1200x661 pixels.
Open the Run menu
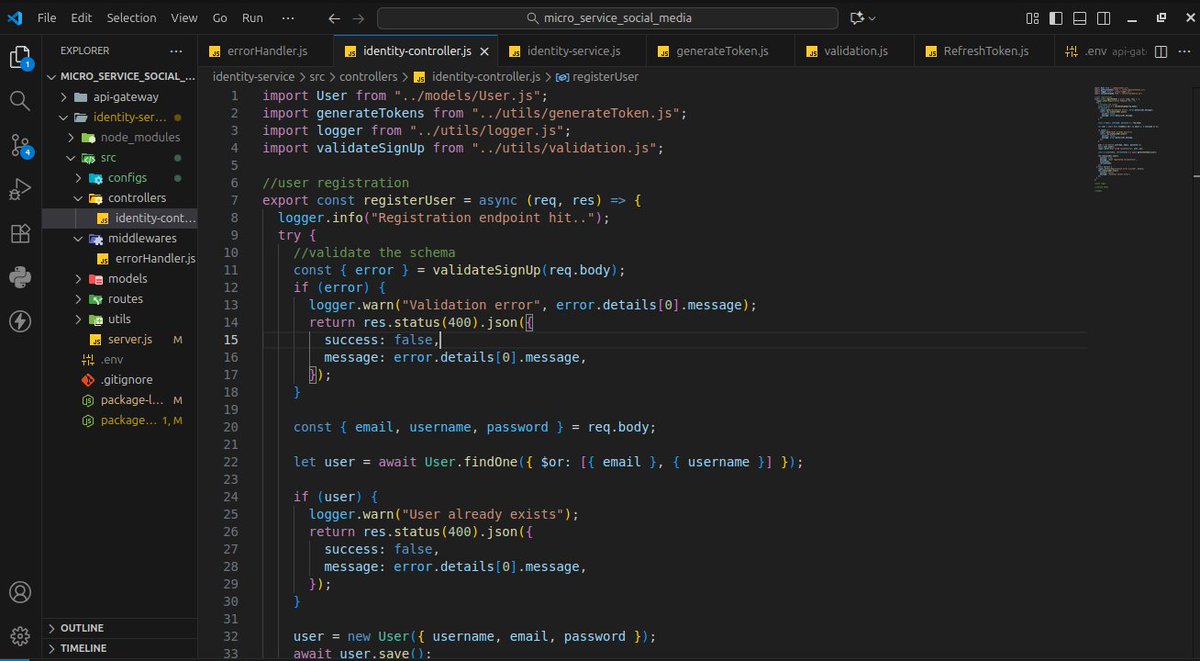pyautogui.click(x=252, y=18)
